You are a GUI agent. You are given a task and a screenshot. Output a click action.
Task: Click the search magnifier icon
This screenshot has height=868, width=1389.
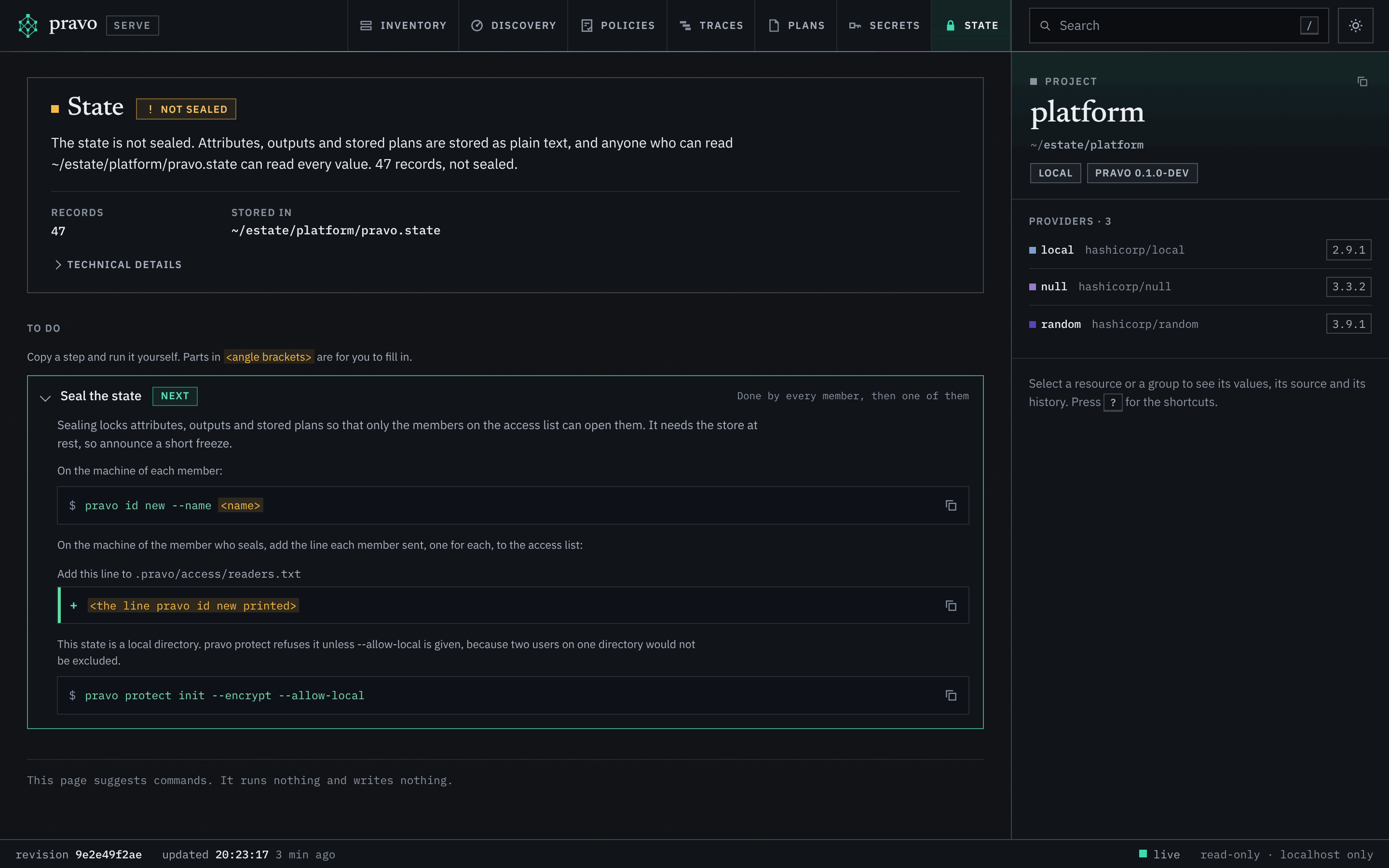(x=1045, y=26)
